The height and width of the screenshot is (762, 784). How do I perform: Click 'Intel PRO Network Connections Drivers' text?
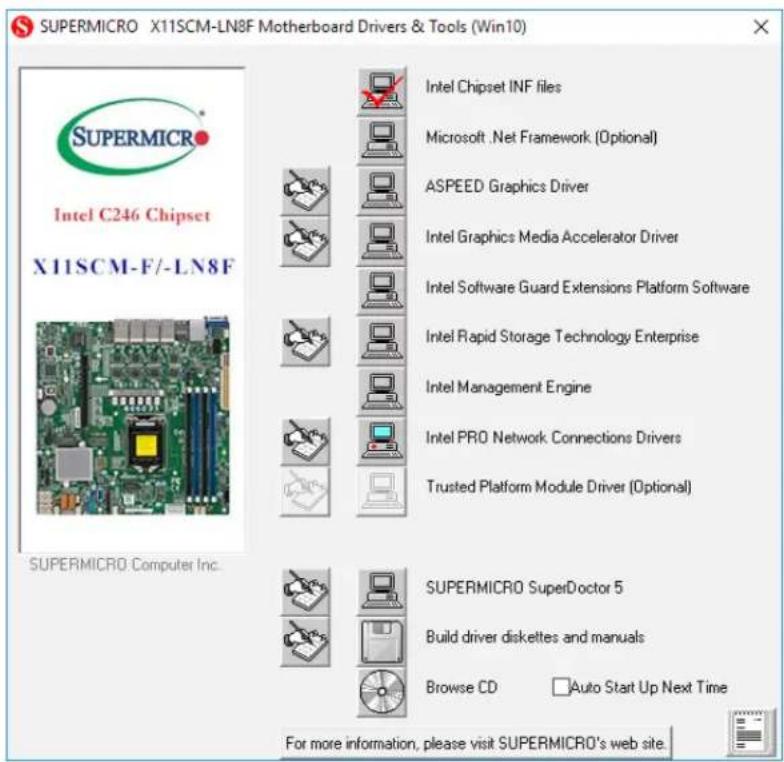[553, 438]
